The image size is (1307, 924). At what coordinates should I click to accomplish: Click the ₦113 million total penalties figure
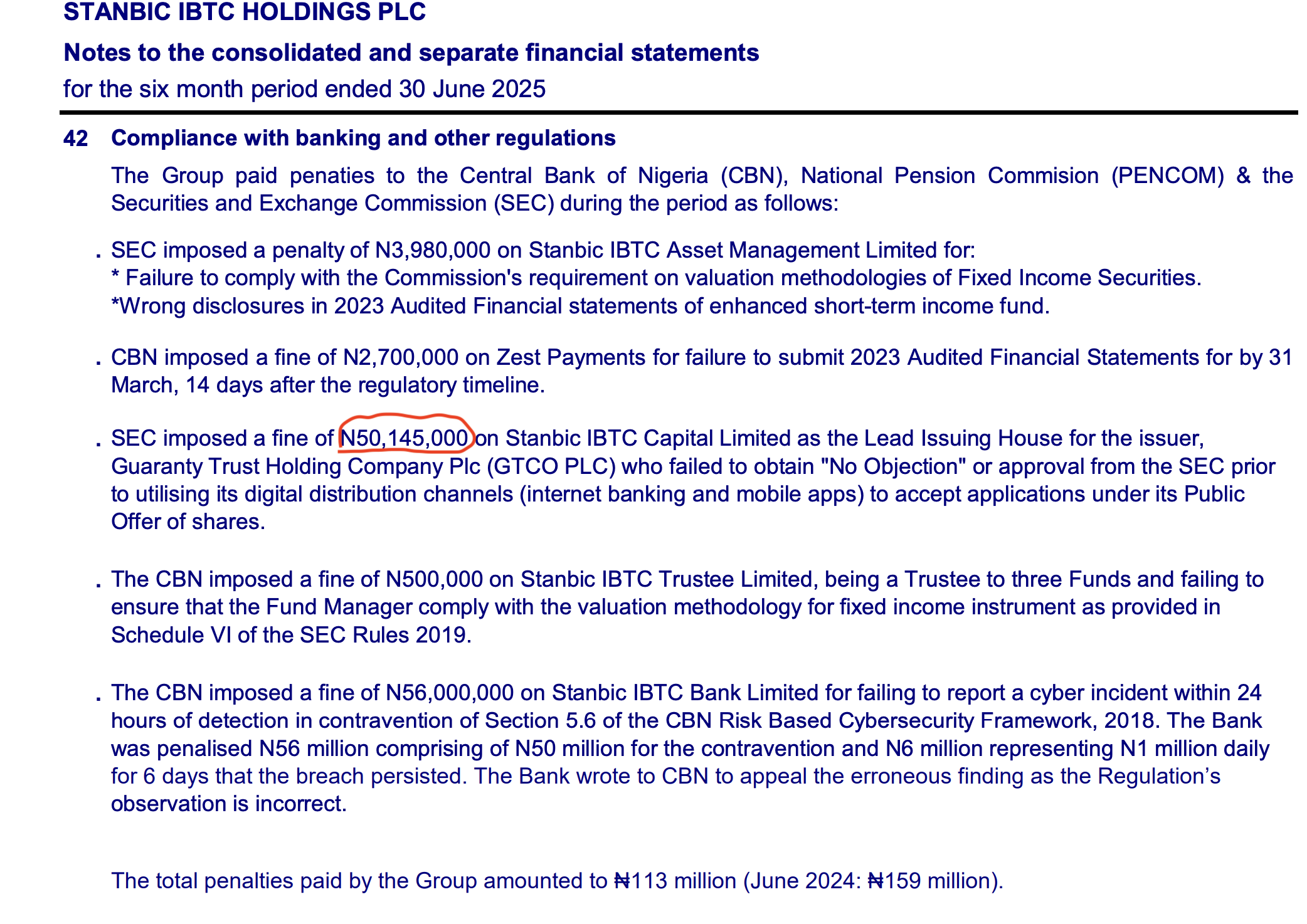pyautogui.click(x=675, y=881)
